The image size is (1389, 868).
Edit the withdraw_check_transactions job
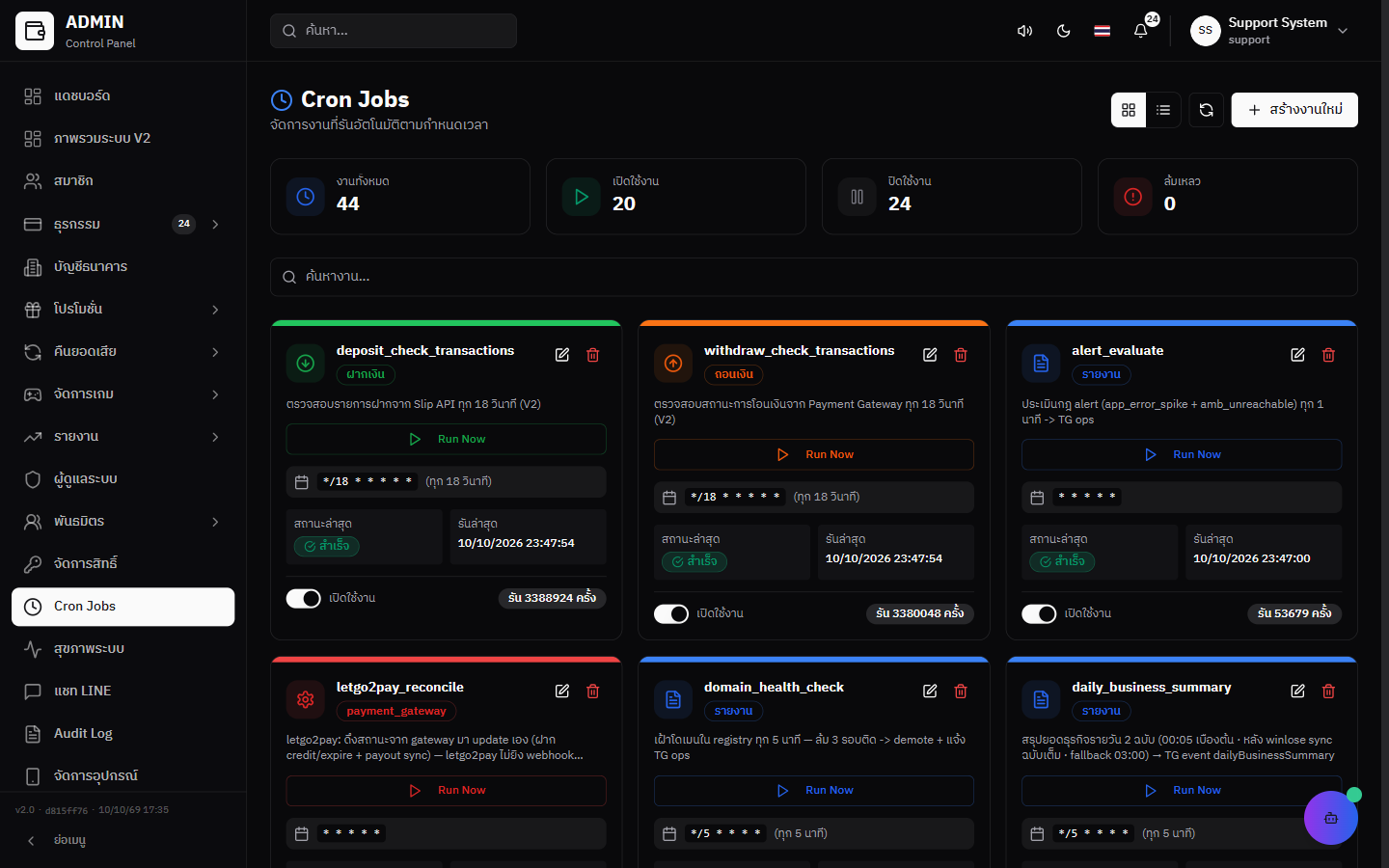click(930, 355)
